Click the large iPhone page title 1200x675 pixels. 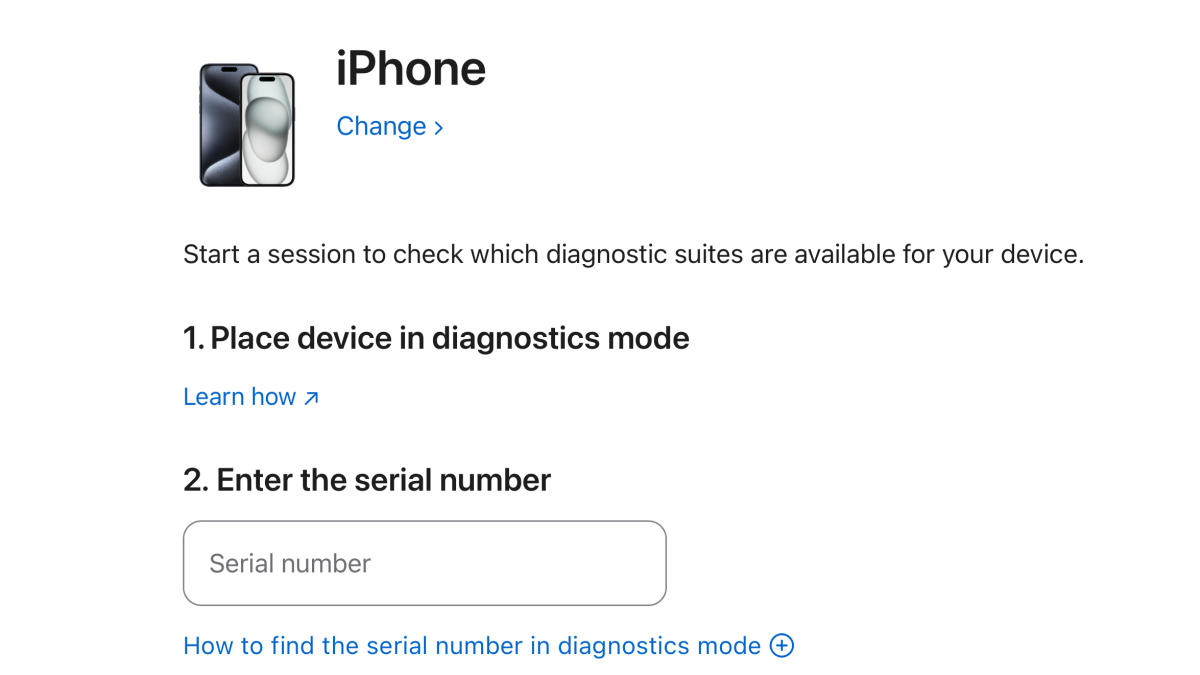click(411, 69)
